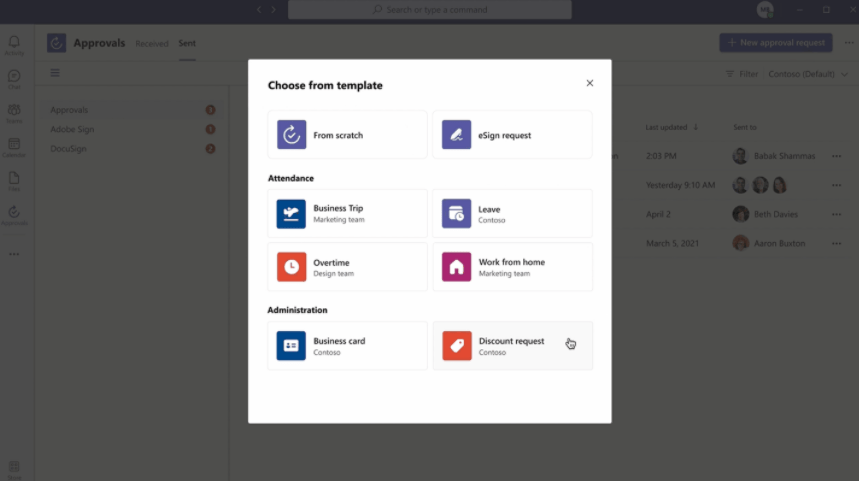Choose the eSign request template icon
859x481 pixels.
coord(457,135)
